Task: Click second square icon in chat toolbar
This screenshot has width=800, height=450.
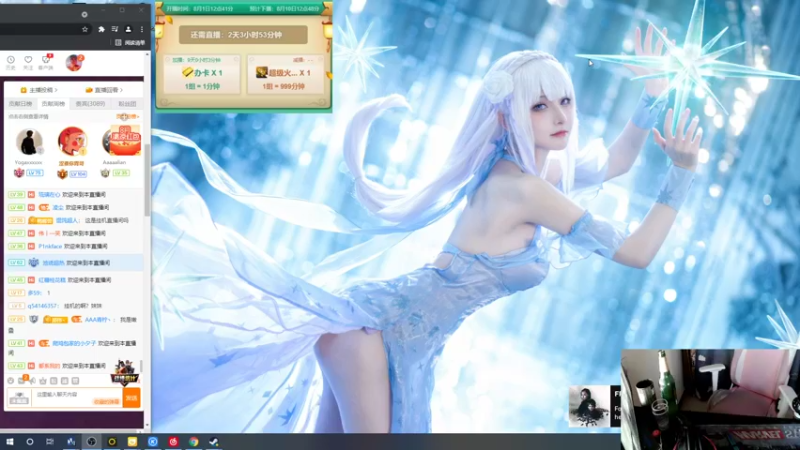Action: tap(64, 381)
